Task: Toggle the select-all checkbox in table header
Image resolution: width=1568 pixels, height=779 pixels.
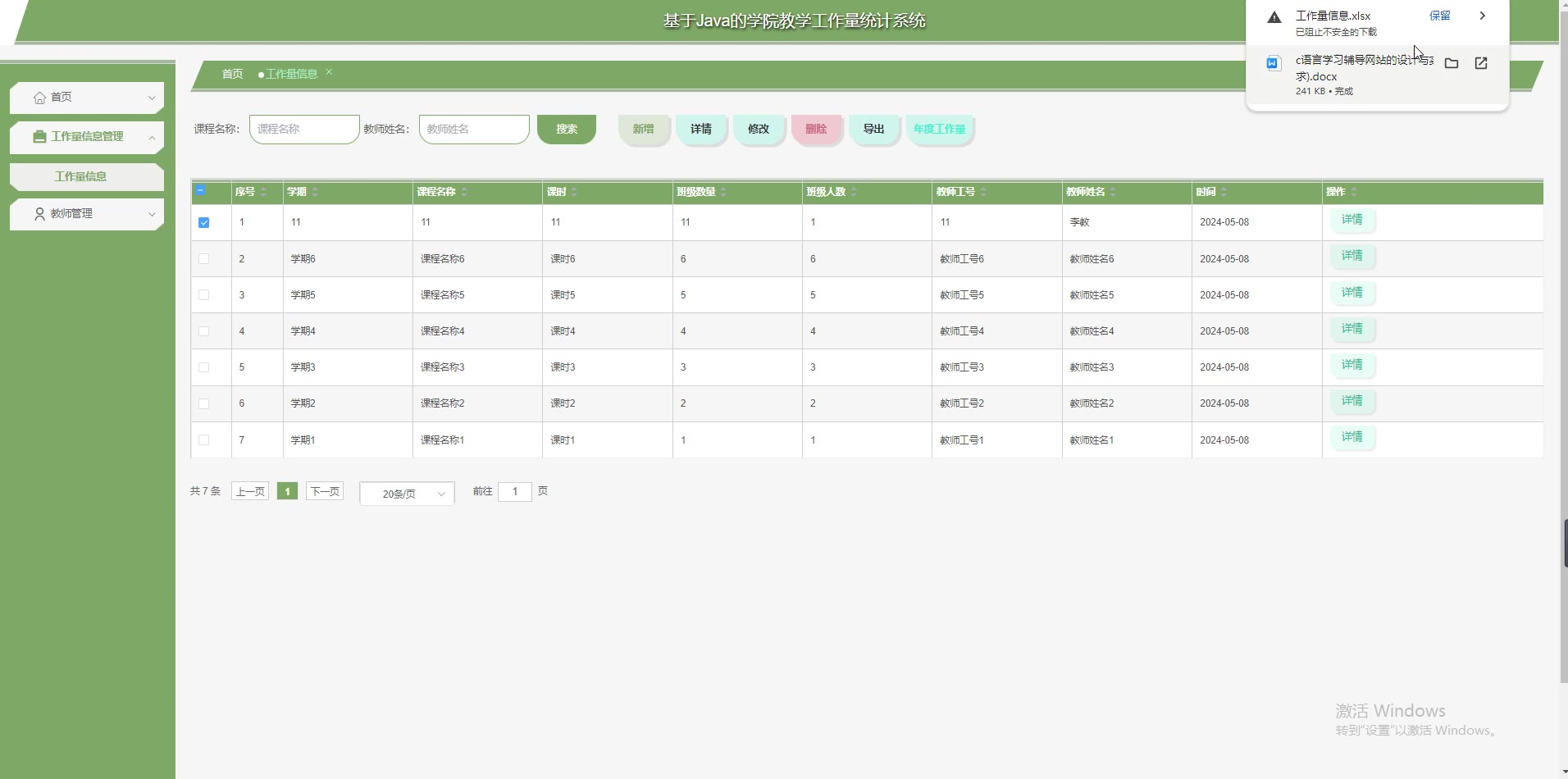Action: (x=201, y=191)
